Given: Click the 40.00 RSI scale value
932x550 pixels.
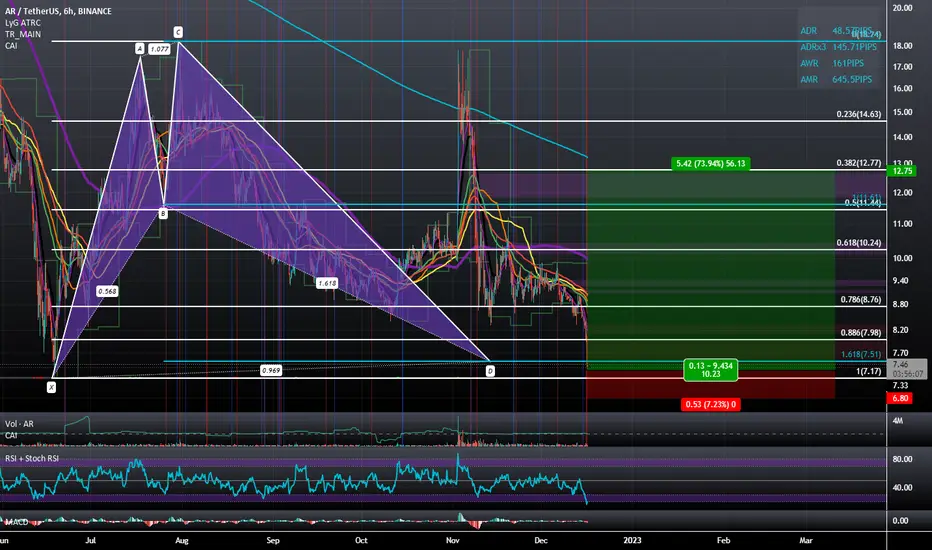Looking at the screenshot, I should pos(902,487).
